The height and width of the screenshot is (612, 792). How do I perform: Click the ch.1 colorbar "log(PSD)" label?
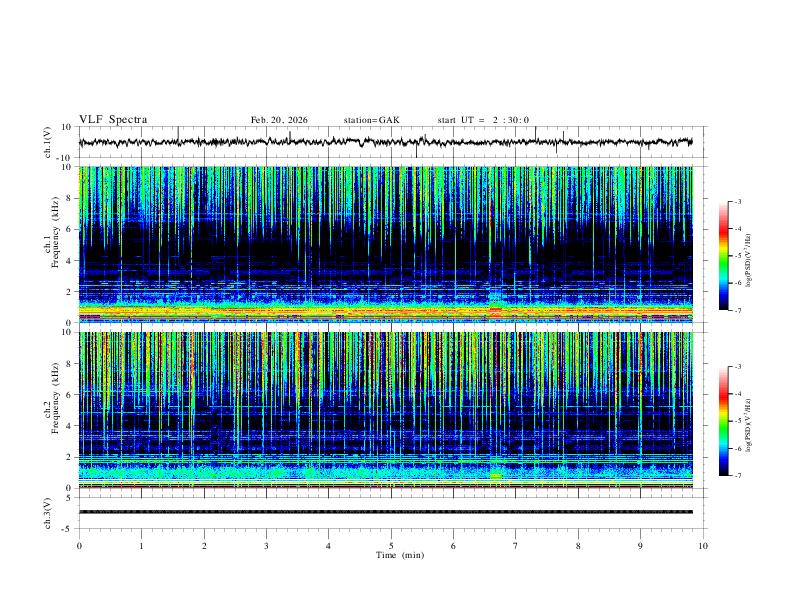[x=749, y=260]
